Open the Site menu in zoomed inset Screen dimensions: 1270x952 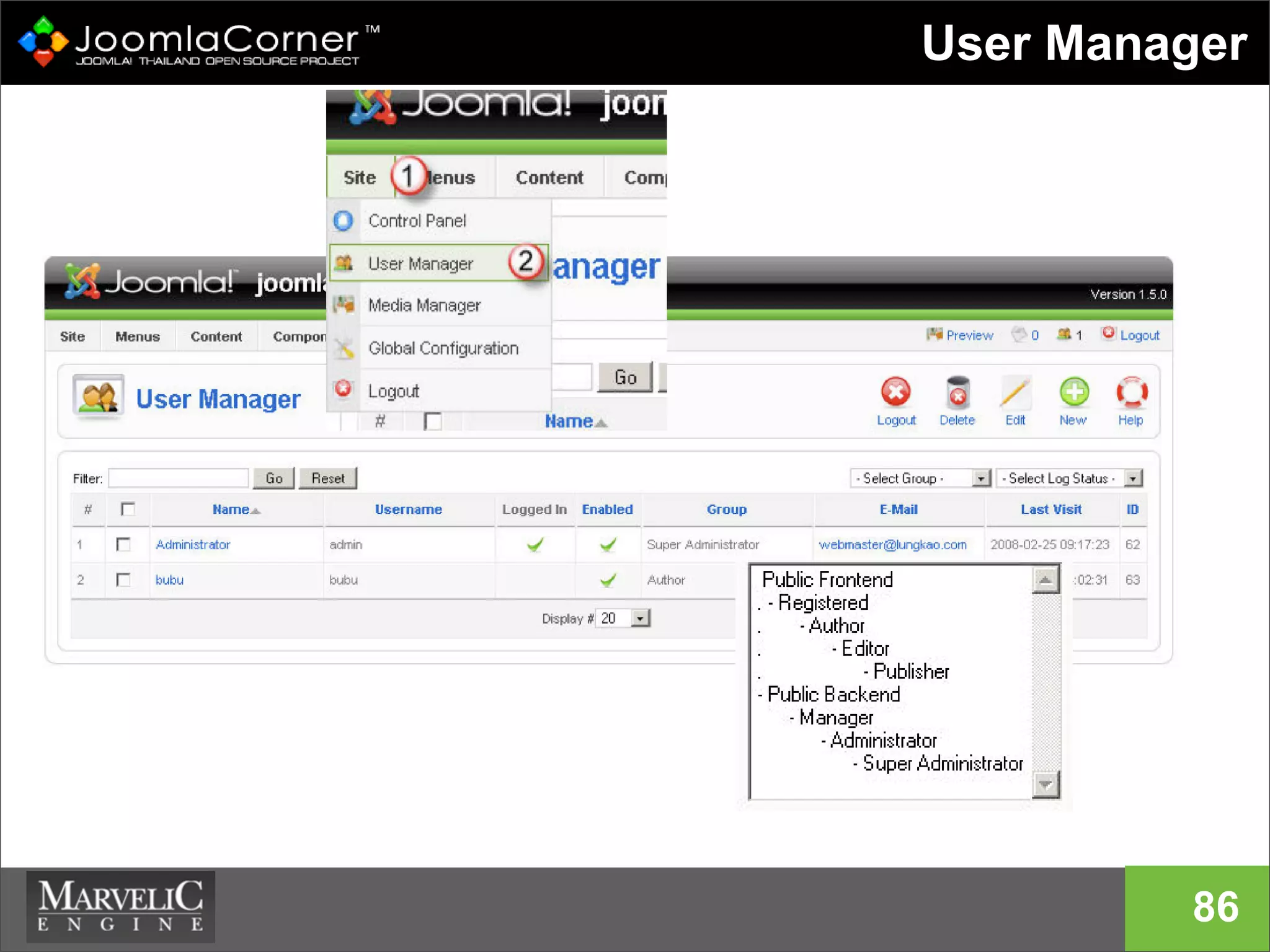click(360, 178)
